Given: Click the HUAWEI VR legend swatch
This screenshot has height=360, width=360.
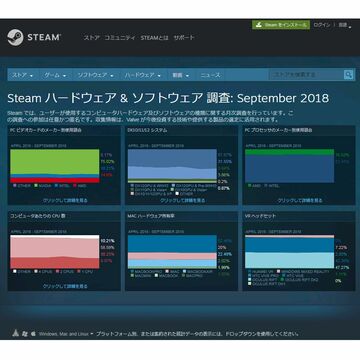Looking at the screenshot, I should tap(250, 272).
